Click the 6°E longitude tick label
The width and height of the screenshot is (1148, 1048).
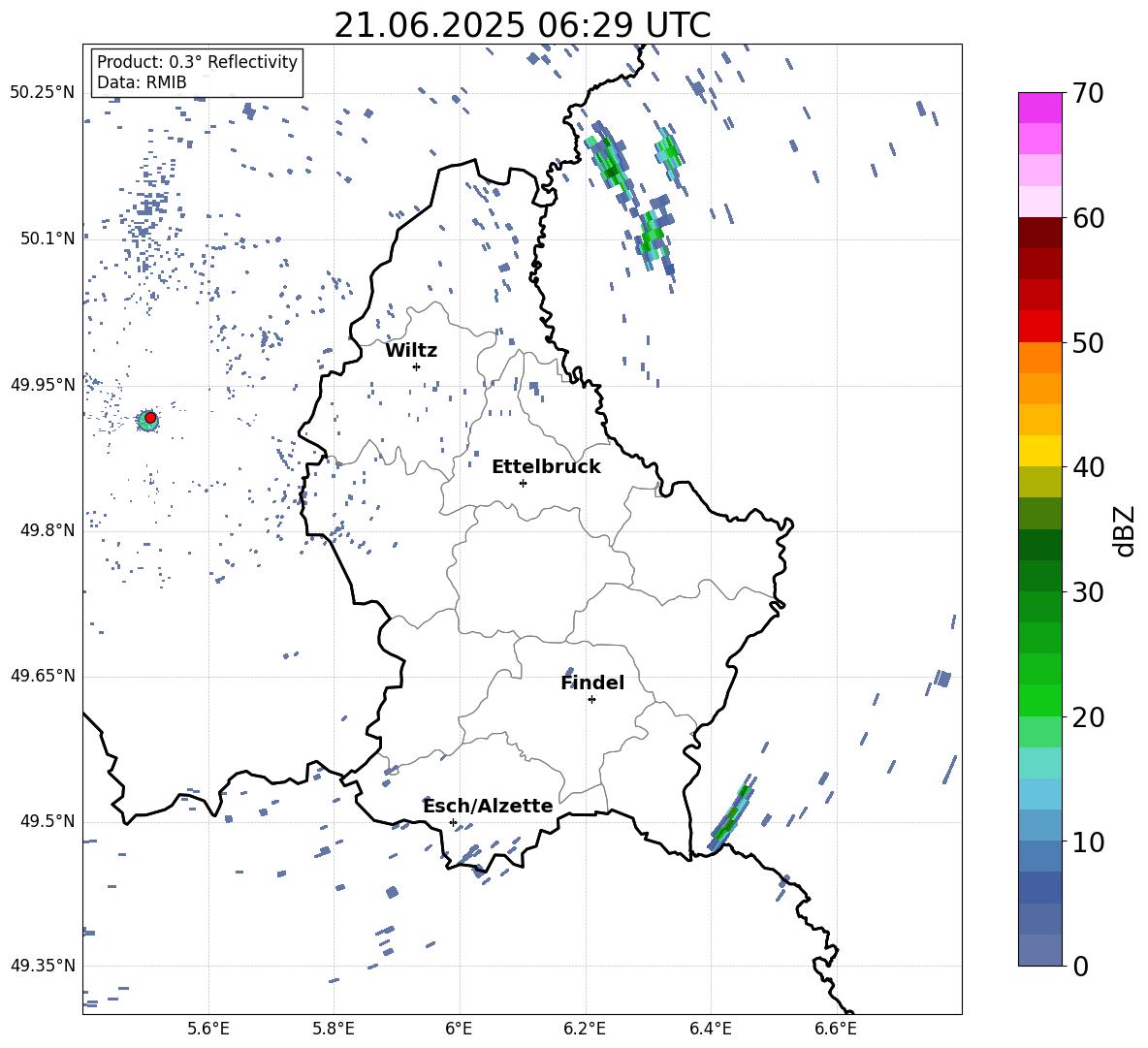(x=459, y=1029)
